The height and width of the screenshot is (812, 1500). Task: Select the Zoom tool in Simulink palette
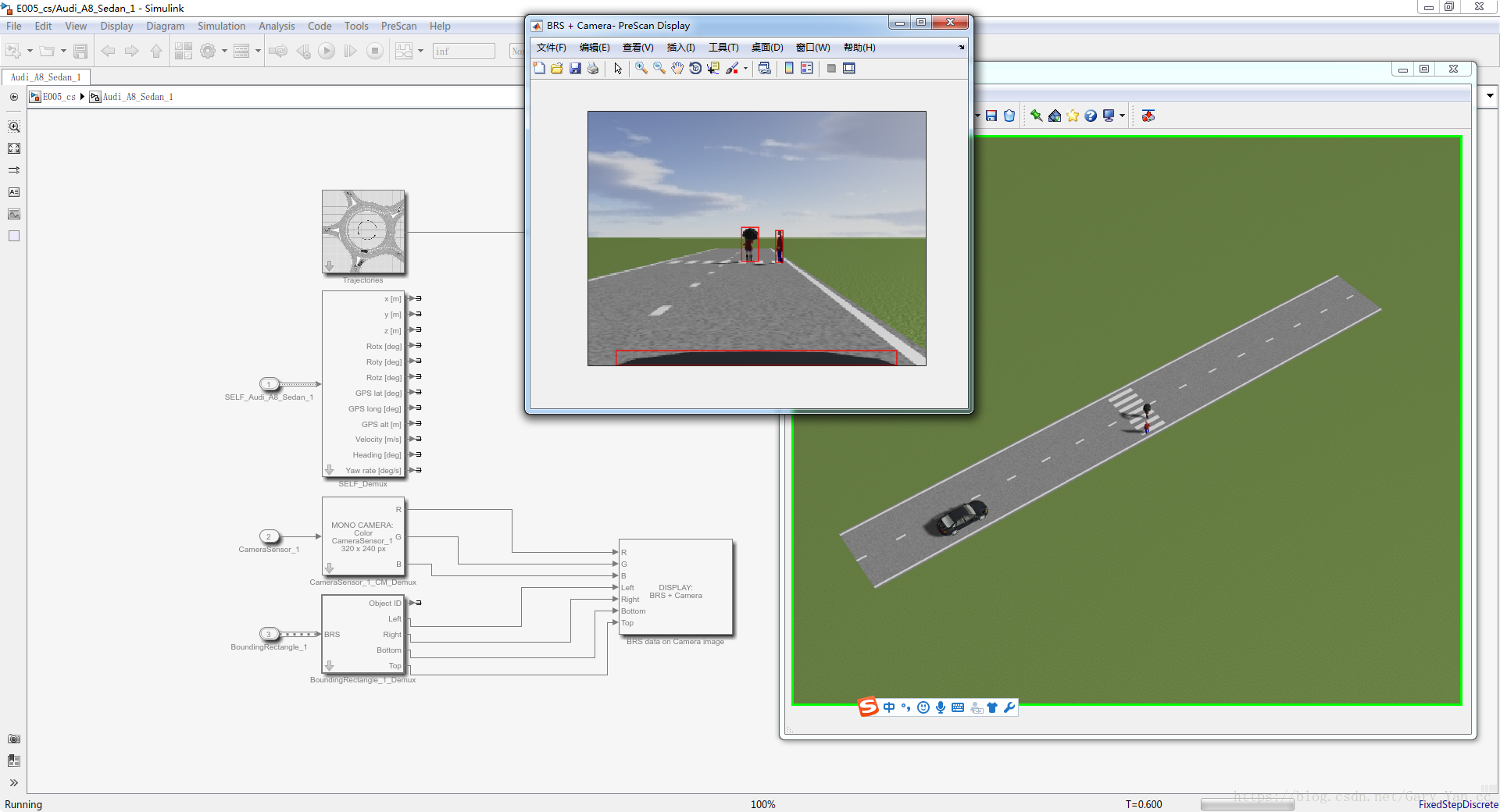tap(14, 126)
